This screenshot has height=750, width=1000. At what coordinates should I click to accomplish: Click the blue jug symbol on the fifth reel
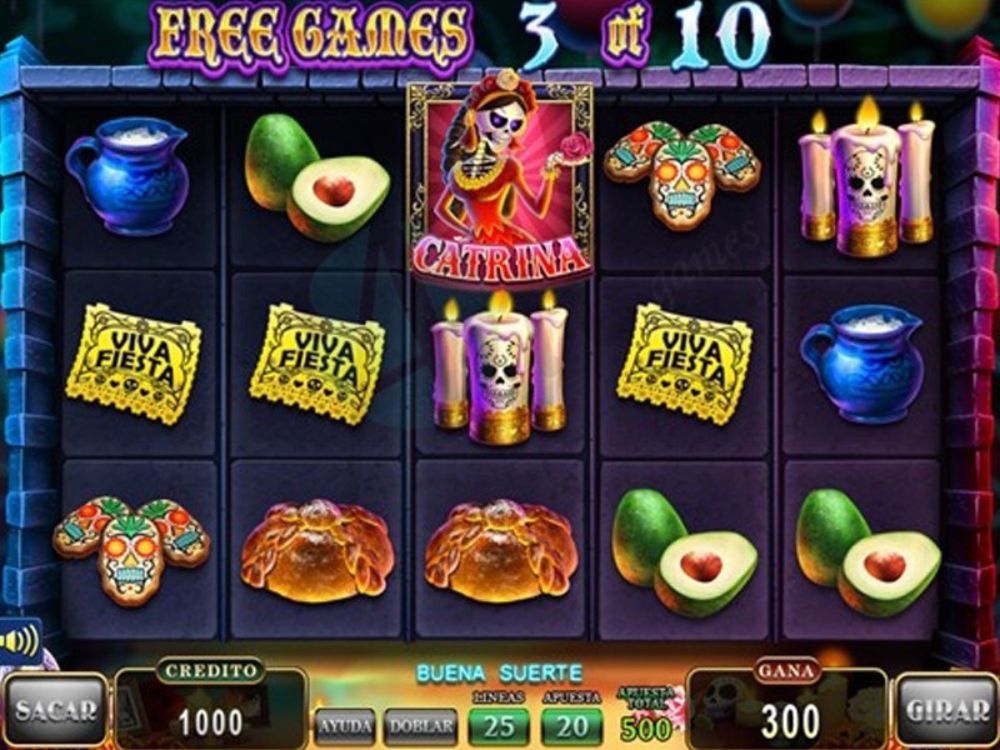click(x=862, y=364)
